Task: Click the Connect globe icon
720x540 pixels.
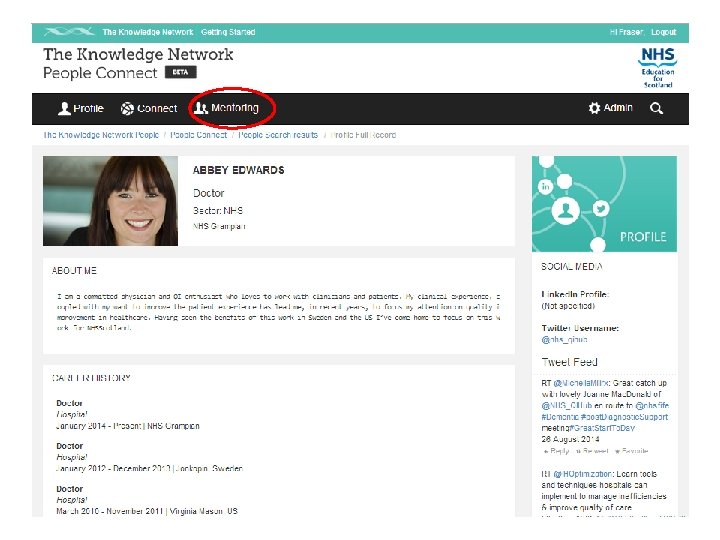Action: coord(127,108)
